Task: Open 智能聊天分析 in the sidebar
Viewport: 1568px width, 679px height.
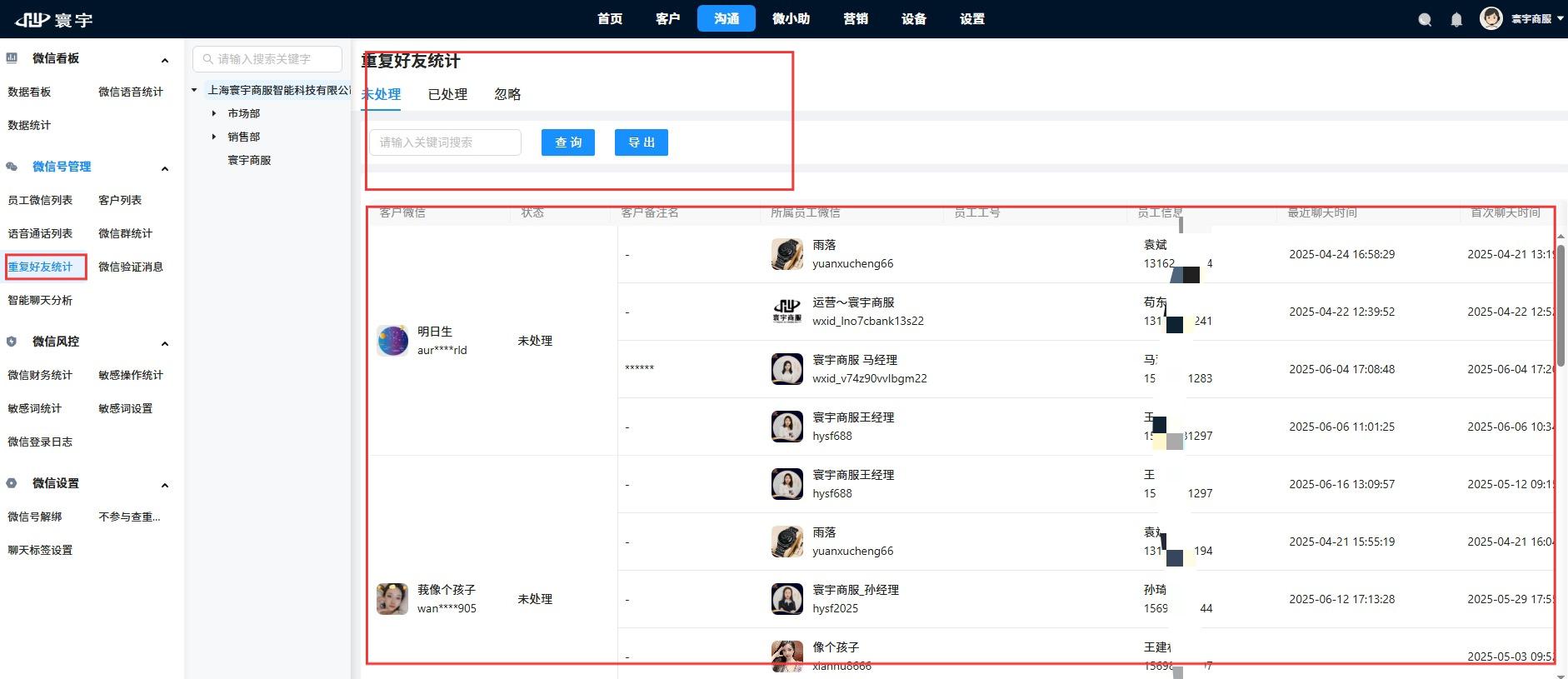Action: pos(40,300)
